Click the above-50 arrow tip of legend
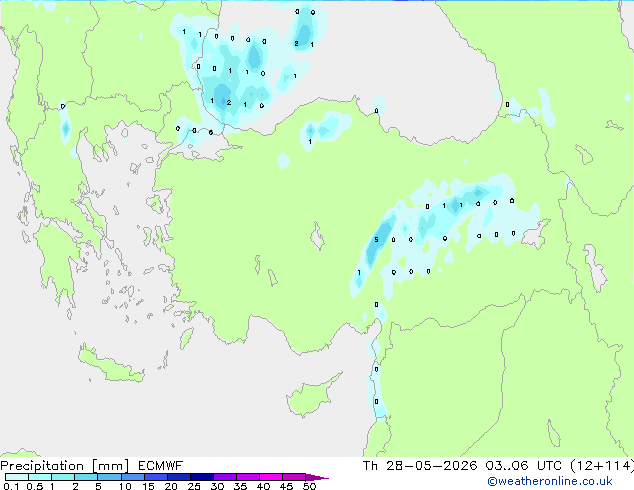 pos(317,477)
